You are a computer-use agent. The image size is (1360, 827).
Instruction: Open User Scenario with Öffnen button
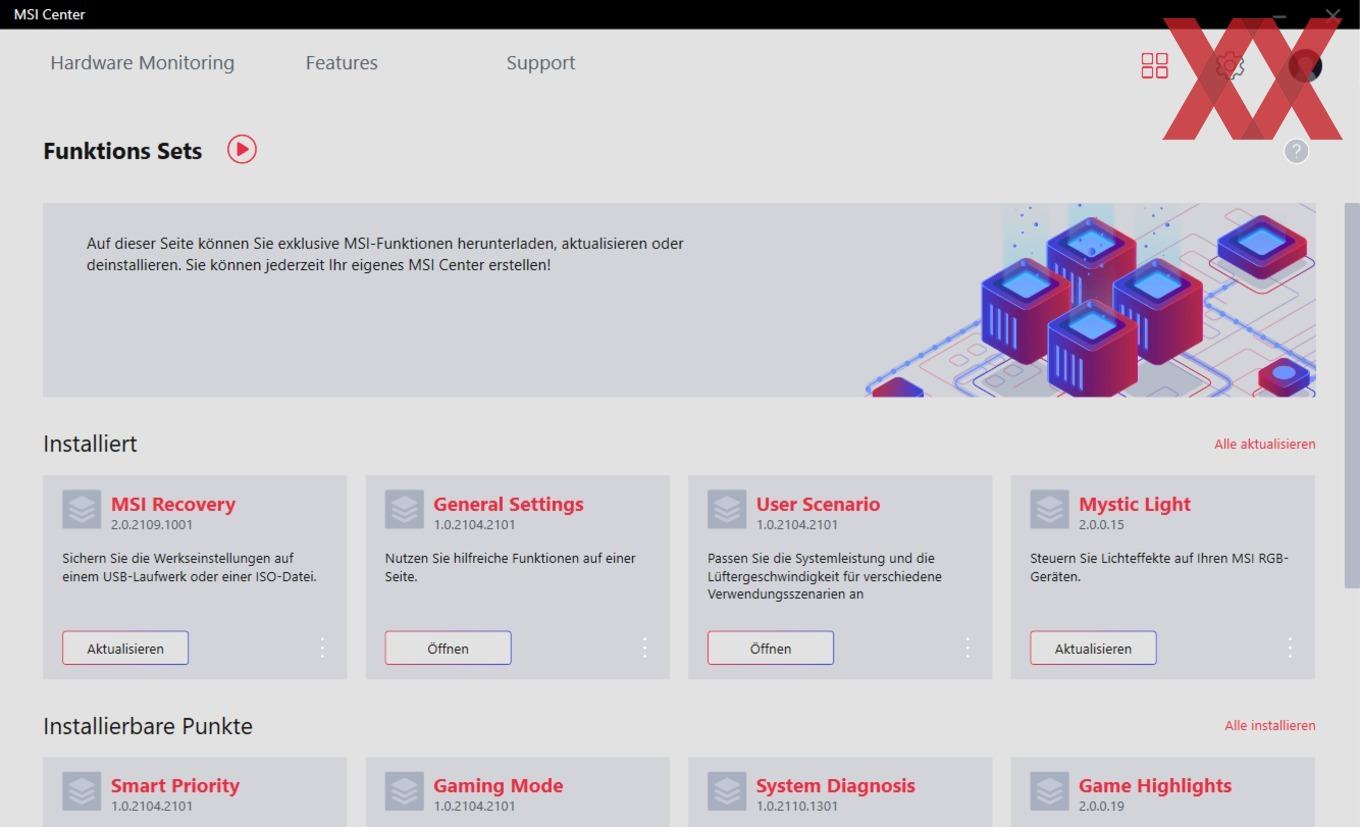(771, 648)
